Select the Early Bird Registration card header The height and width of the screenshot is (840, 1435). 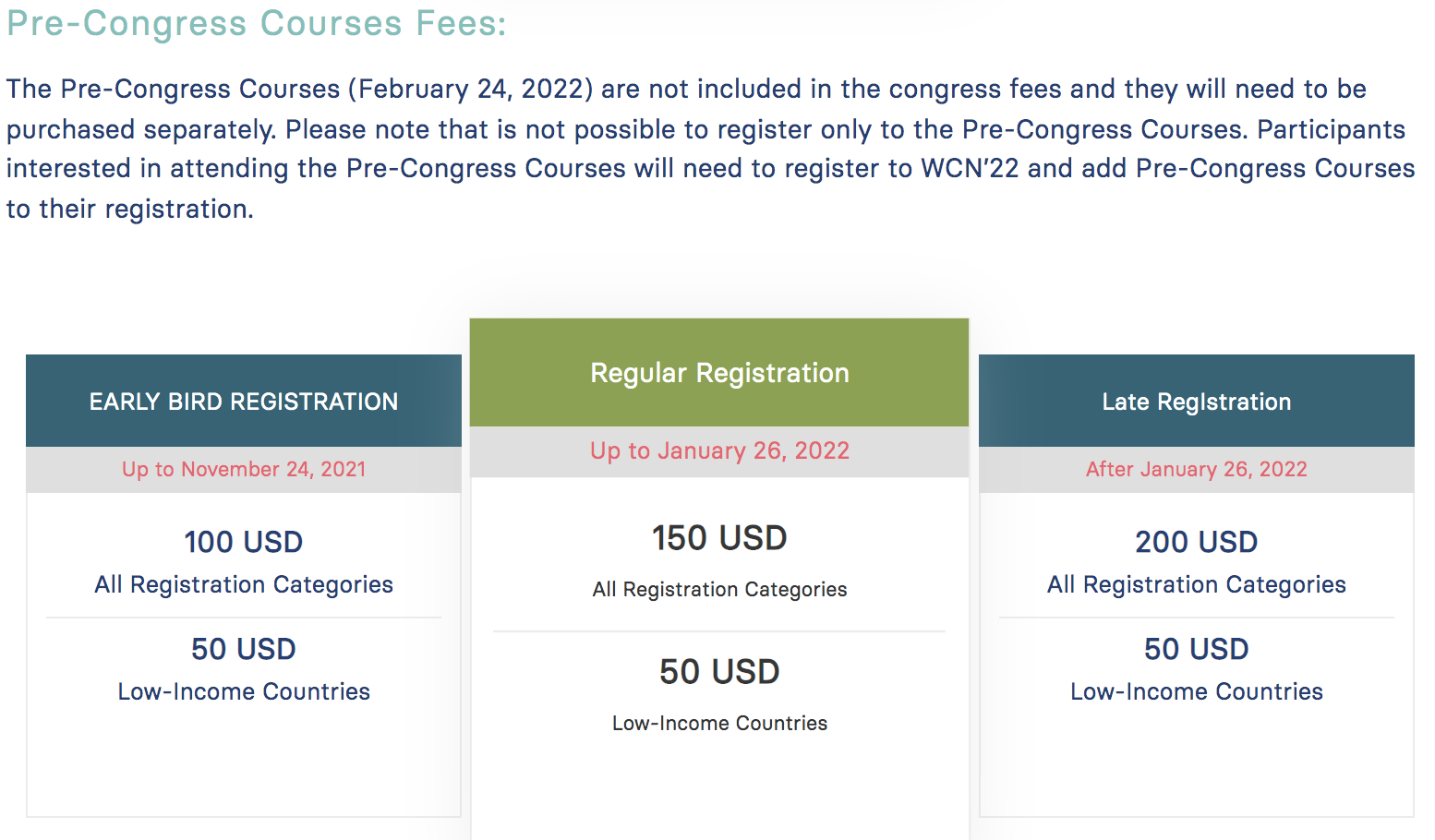(x=244, y=401)
